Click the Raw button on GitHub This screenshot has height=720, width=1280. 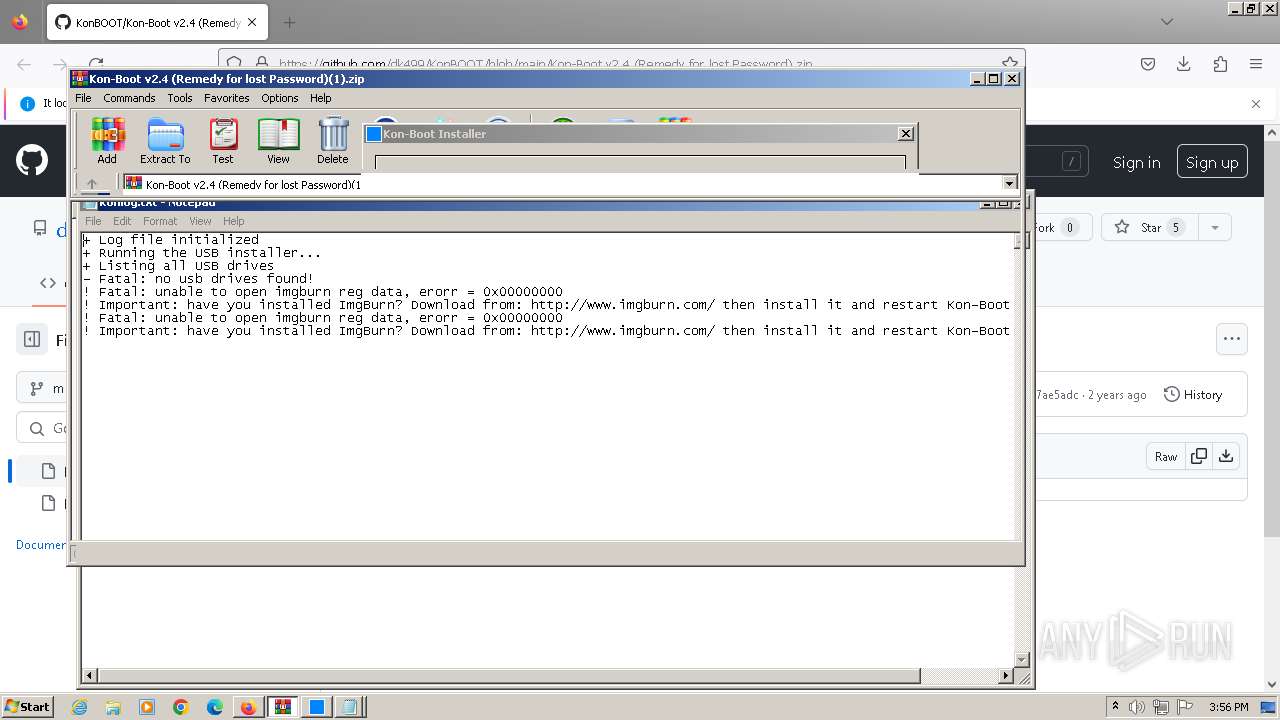click(1166, 457)
